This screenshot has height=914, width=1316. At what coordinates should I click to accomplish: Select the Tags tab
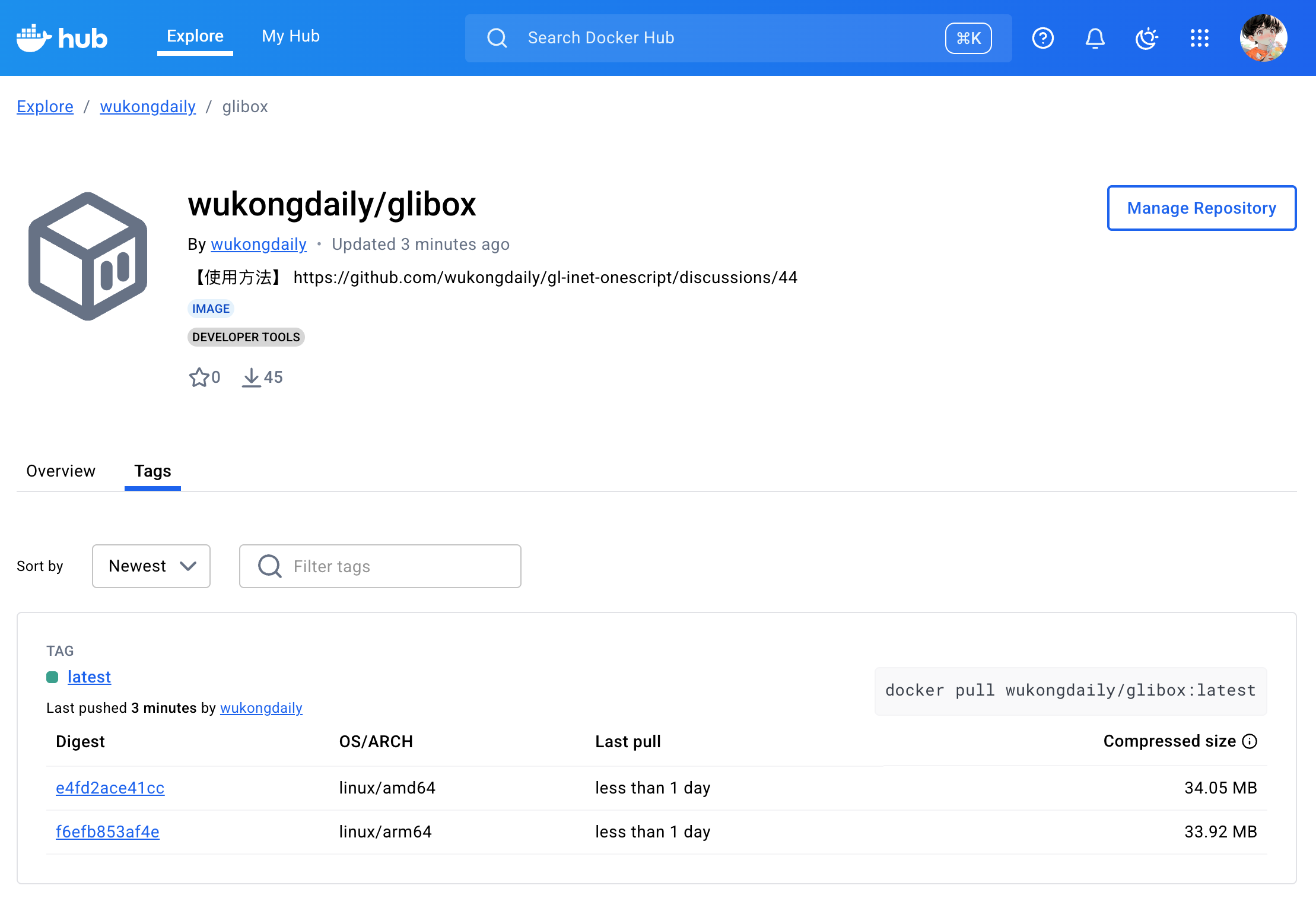[152, 471]
